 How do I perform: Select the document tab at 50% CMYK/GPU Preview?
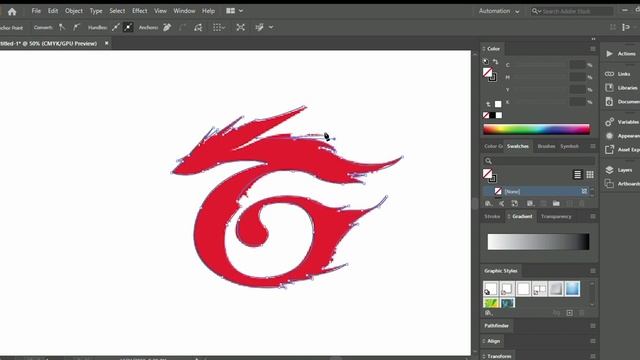49,43
